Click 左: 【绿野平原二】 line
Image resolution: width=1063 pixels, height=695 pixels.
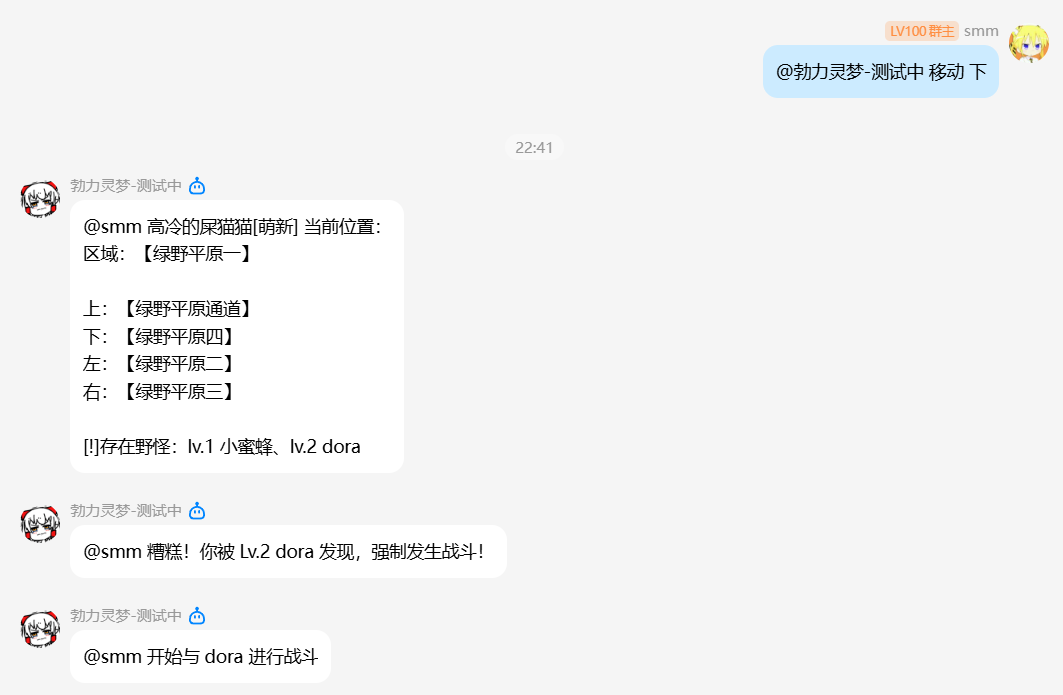pyautogui.click(x=161, y=364)
